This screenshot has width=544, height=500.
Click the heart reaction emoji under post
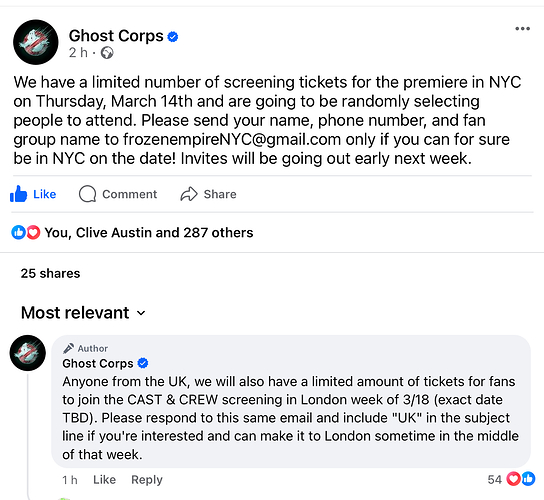[33, 232]
